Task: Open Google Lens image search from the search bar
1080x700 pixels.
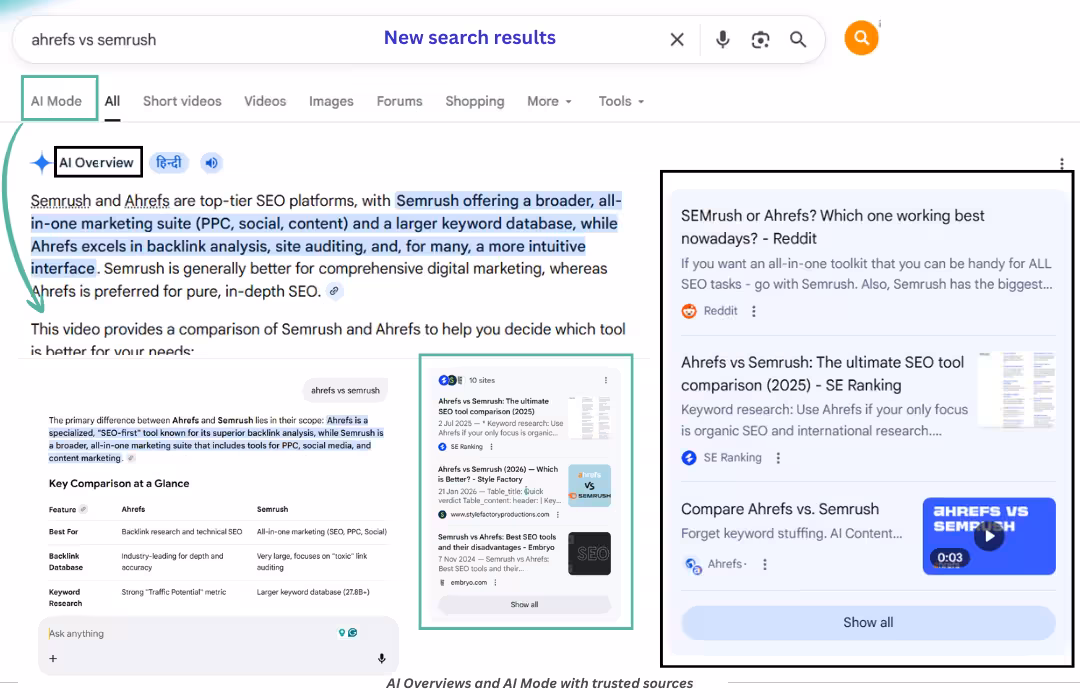Action: point(760,39)
